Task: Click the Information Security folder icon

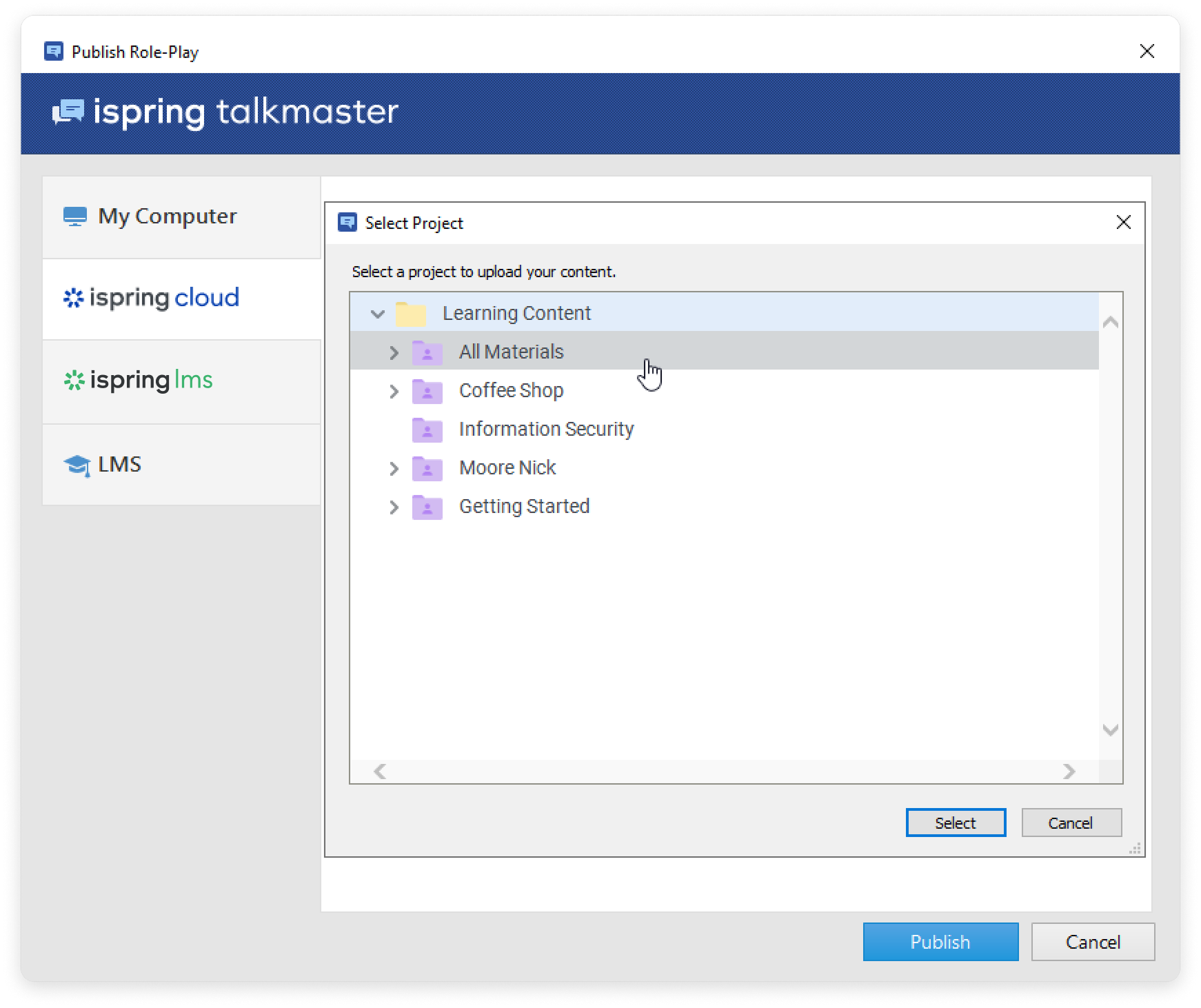Action: pos(427,430)
